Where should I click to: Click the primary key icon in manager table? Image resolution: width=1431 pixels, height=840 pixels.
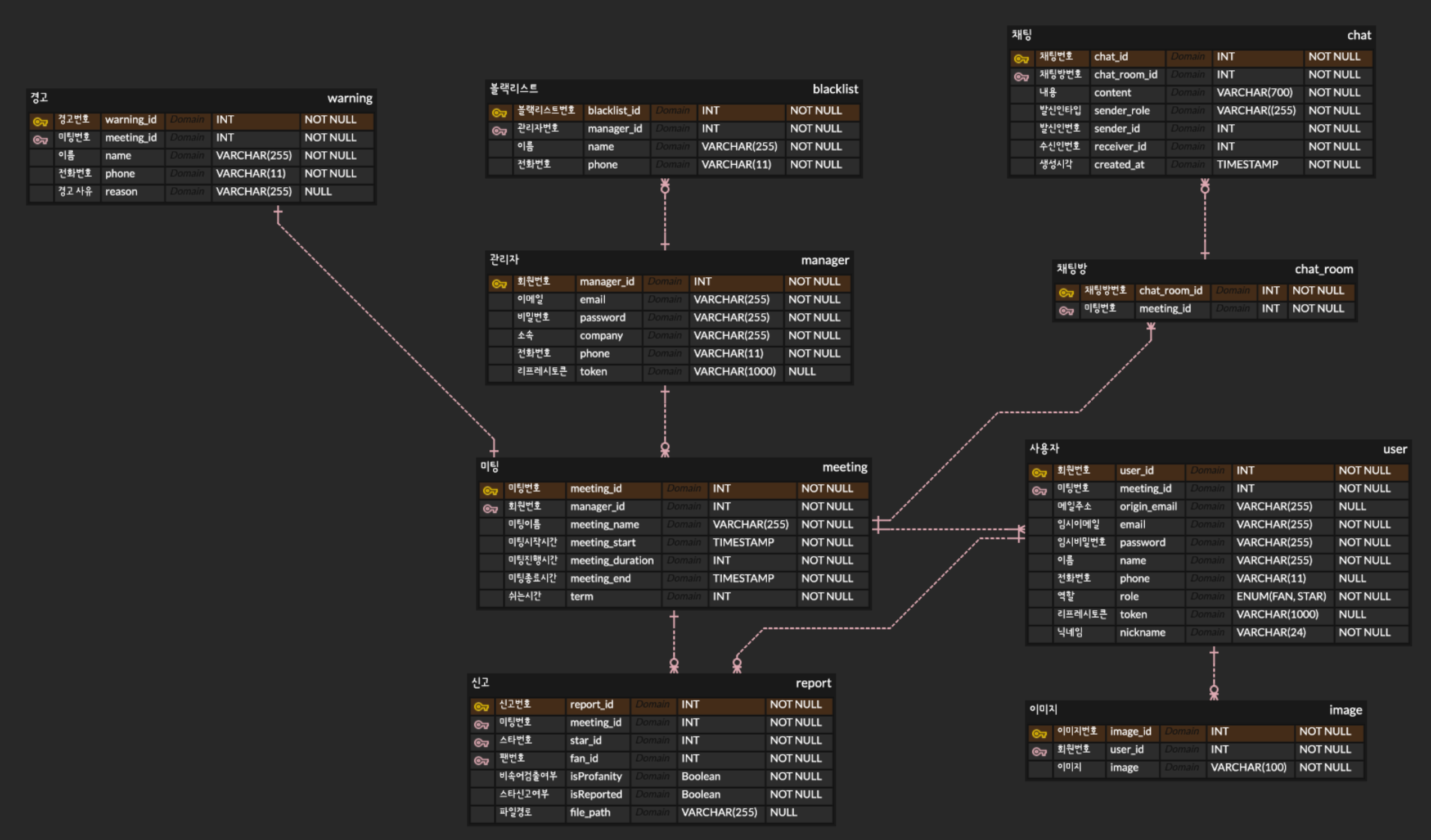[x=499, y=283]
